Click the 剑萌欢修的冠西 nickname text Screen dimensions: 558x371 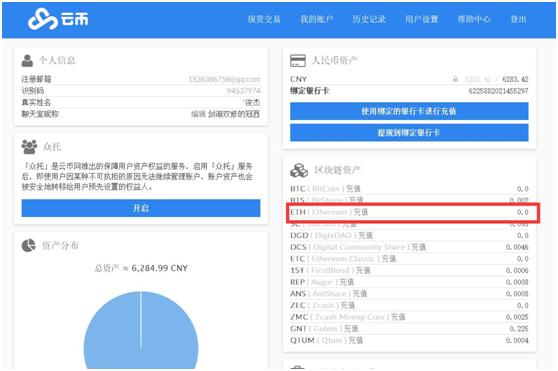(x=234, y=114)
